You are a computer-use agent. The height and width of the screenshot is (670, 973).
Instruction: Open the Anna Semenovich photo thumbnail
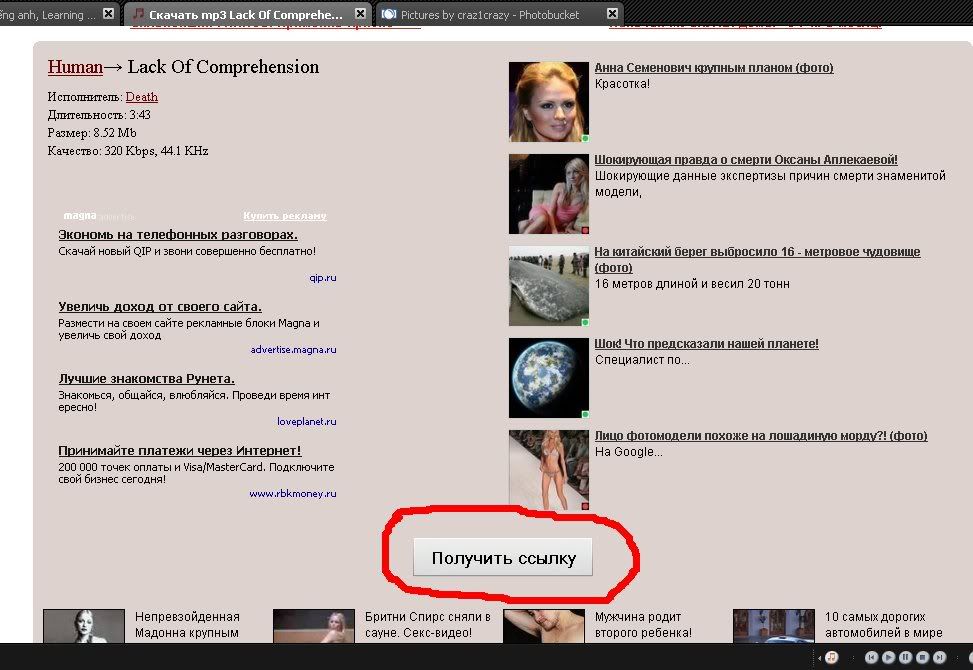(x=548, y=102)
